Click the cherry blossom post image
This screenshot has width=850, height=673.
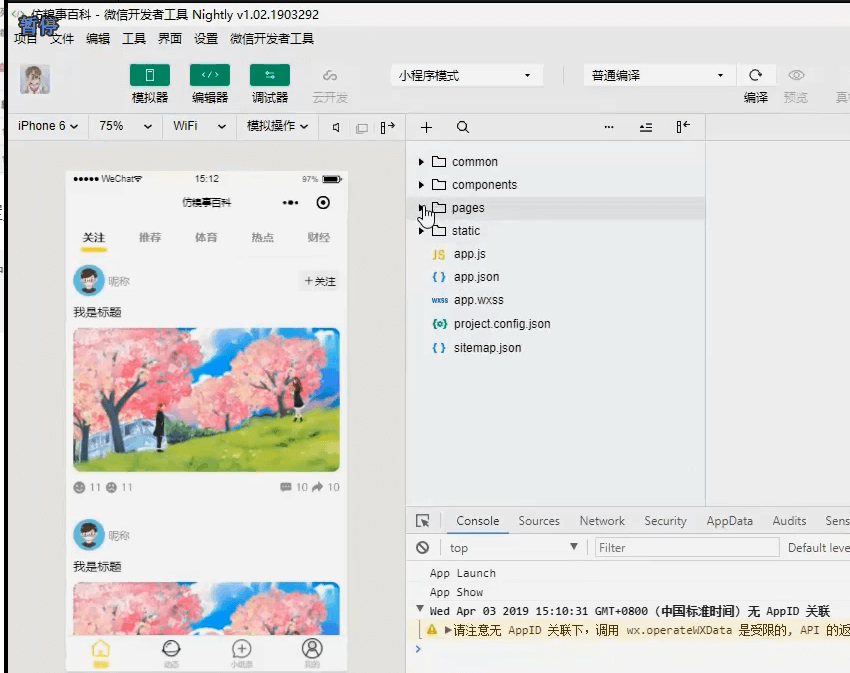(x=206, y=399)
